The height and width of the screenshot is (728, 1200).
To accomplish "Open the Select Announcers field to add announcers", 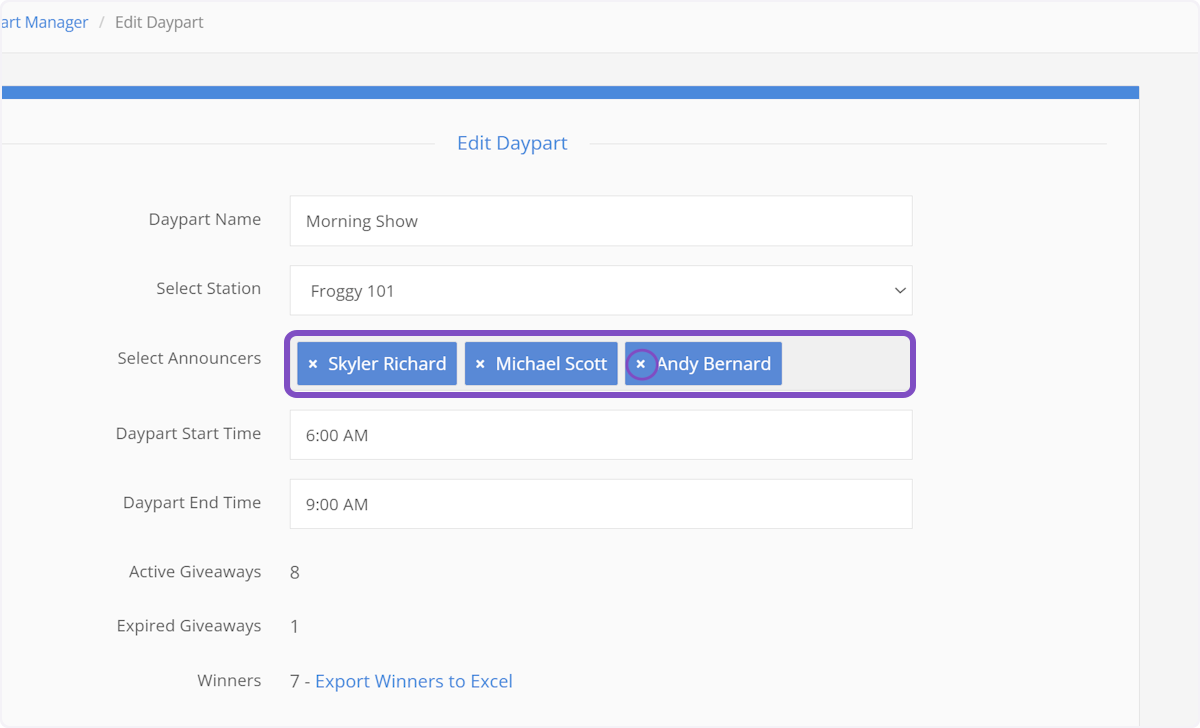I will 845,363.
